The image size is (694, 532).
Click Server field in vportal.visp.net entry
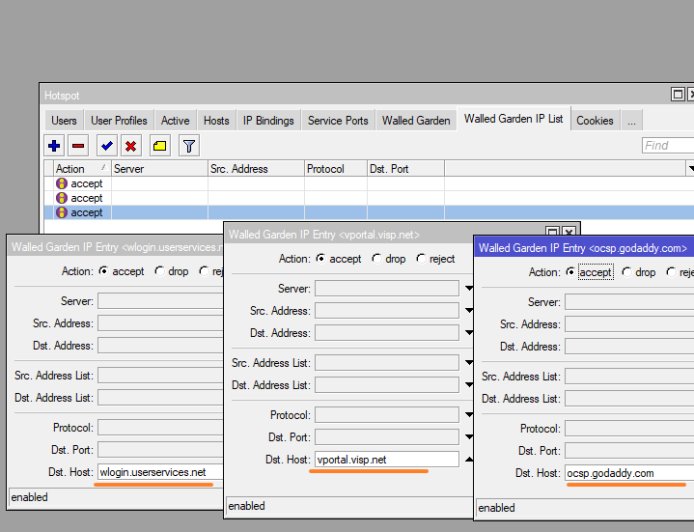[387, 289]
